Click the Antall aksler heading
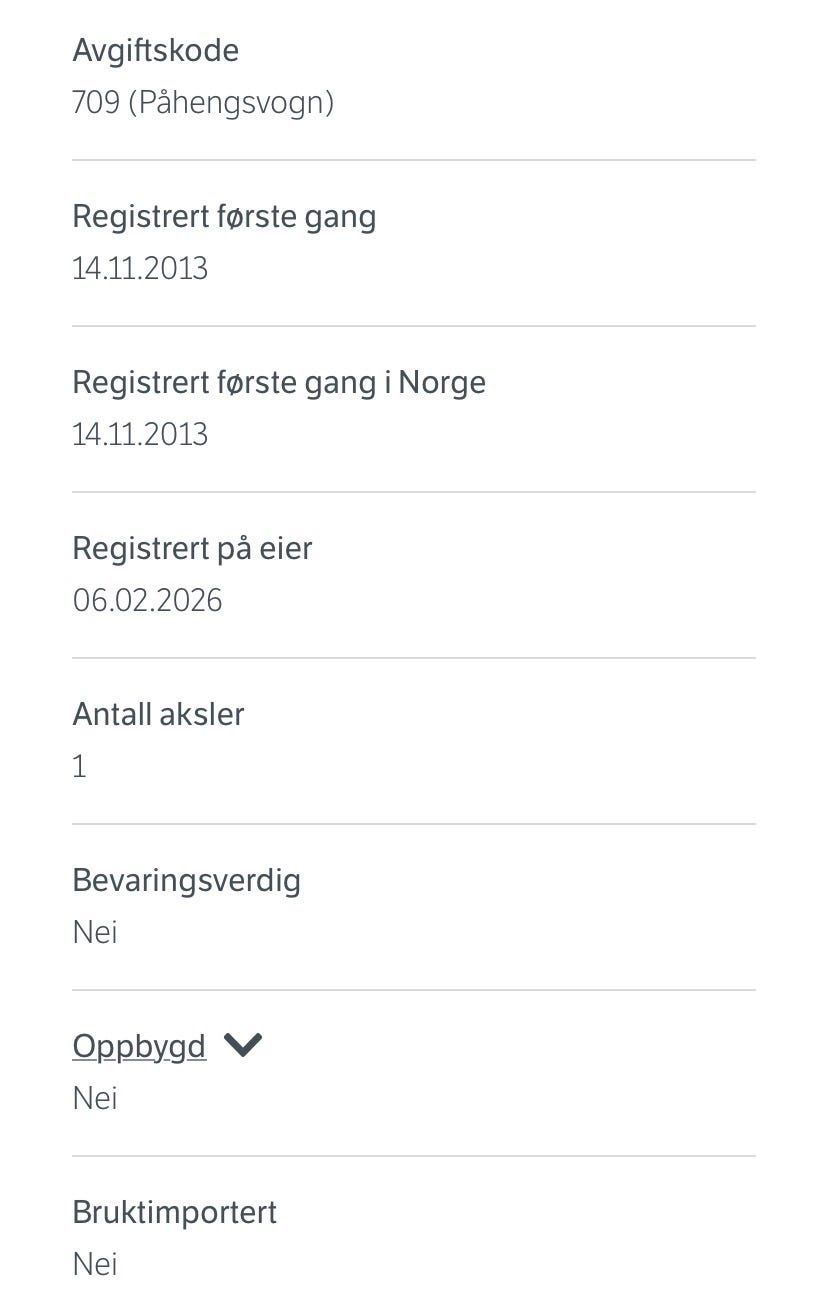 [x=158, y=714]
